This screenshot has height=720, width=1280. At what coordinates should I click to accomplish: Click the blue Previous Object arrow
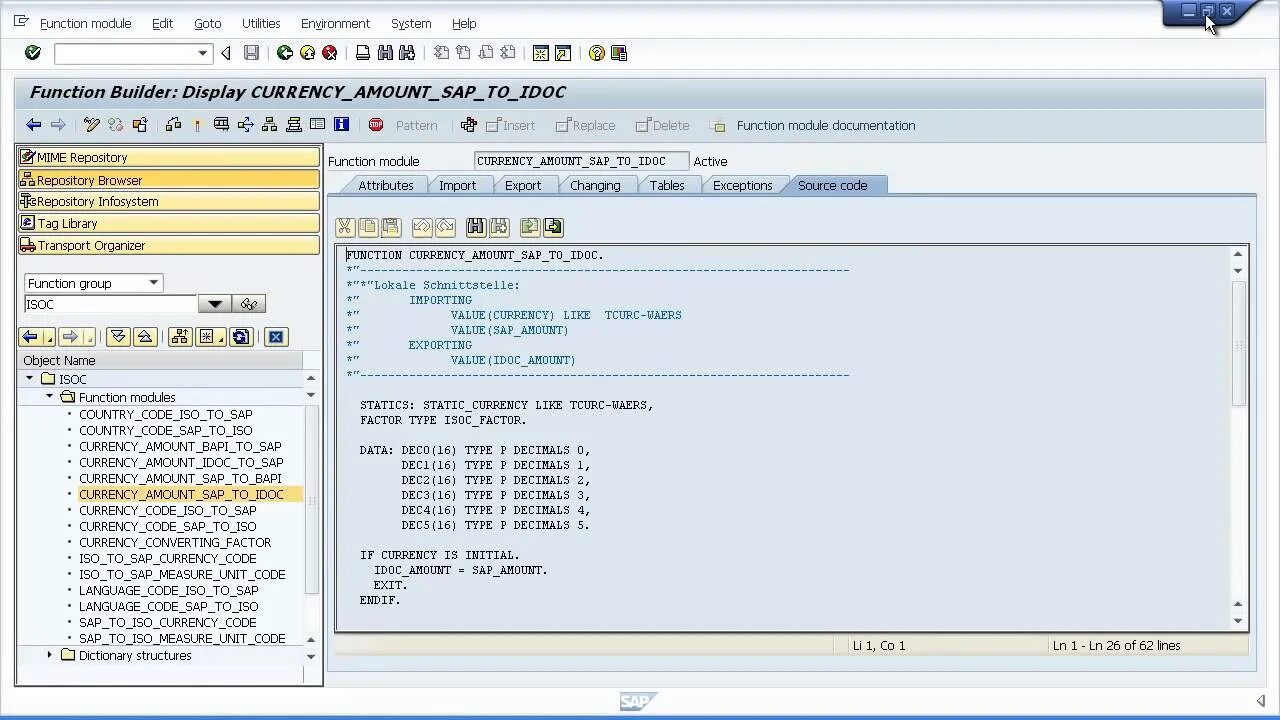click(x=31, y=337)
